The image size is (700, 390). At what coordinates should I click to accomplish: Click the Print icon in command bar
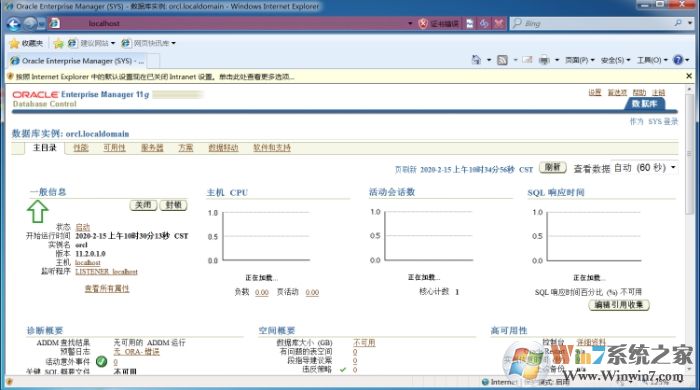click(x=544, y=60)
